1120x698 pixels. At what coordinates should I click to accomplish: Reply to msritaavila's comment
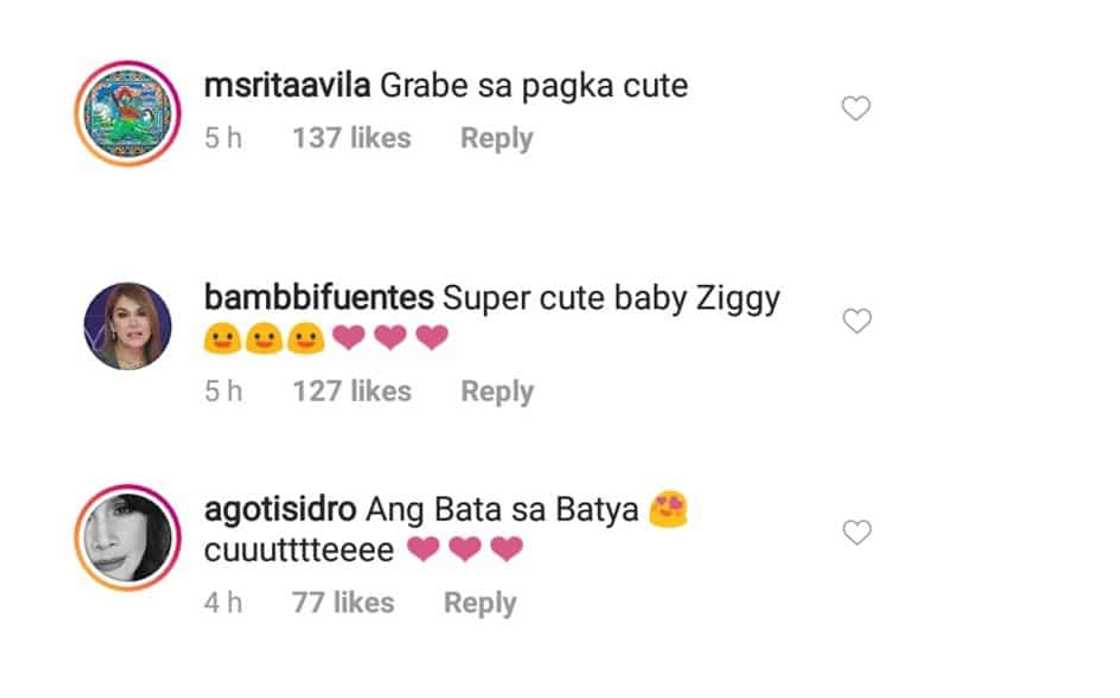(495, 138)
